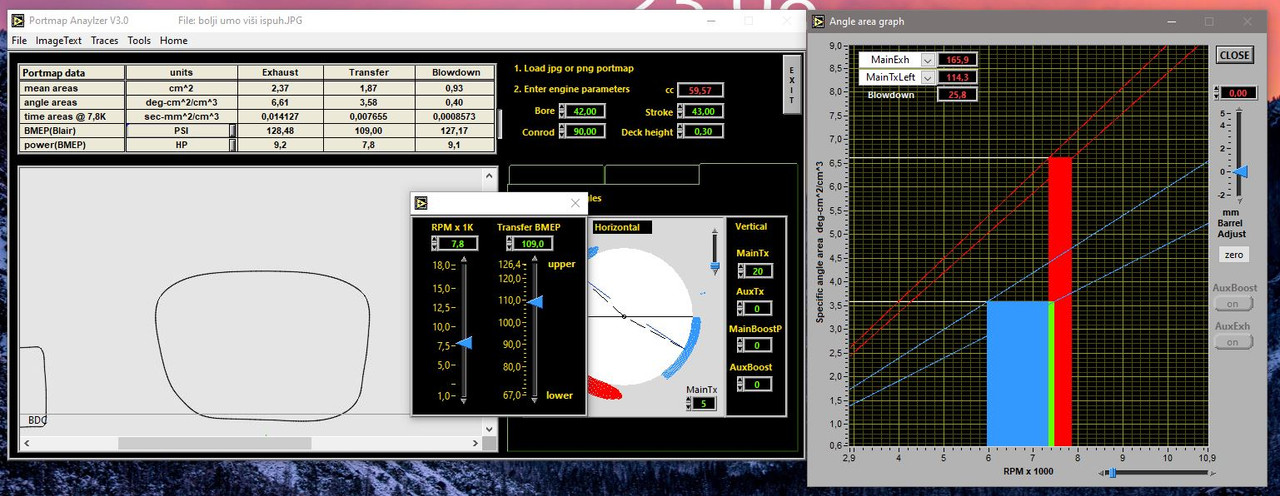Screen dimensions: 1280x496
Task: Click the CLOSE button in Angle area graph
Action: tap(1234, 55)
